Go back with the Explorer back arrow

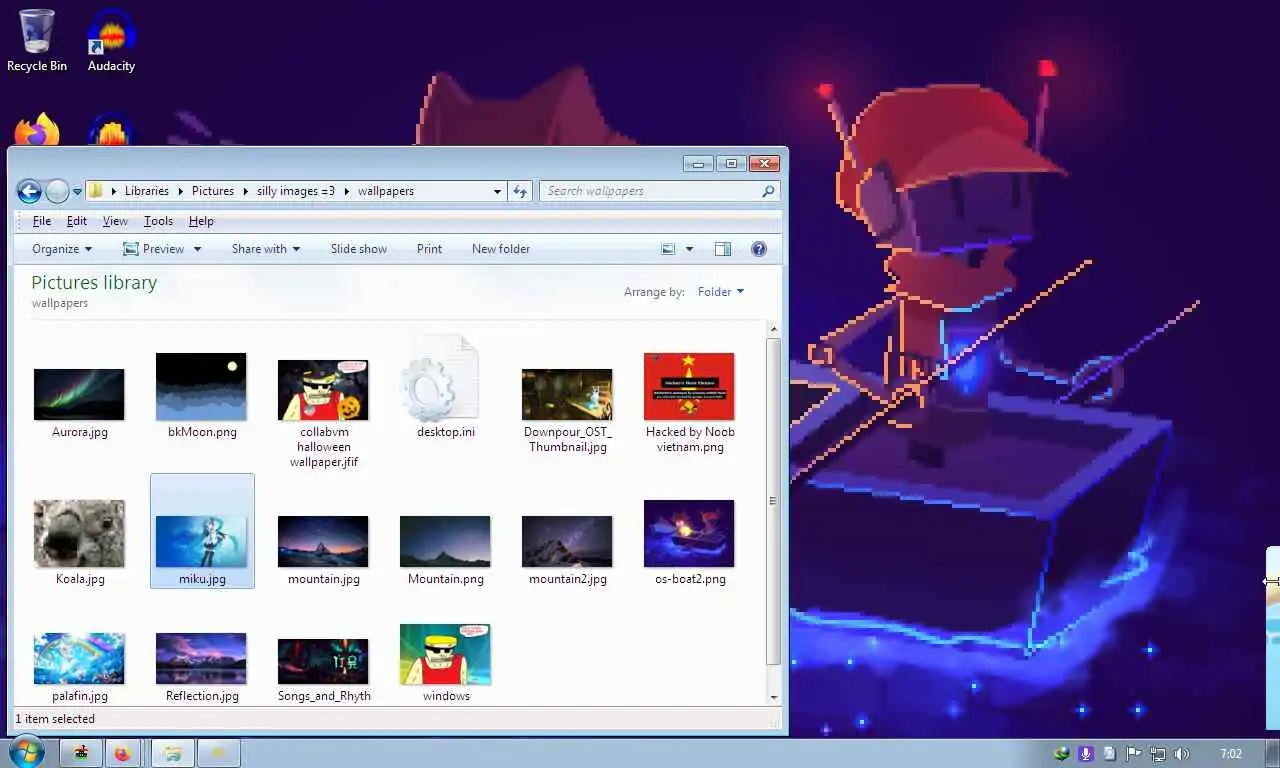(29, 191)
